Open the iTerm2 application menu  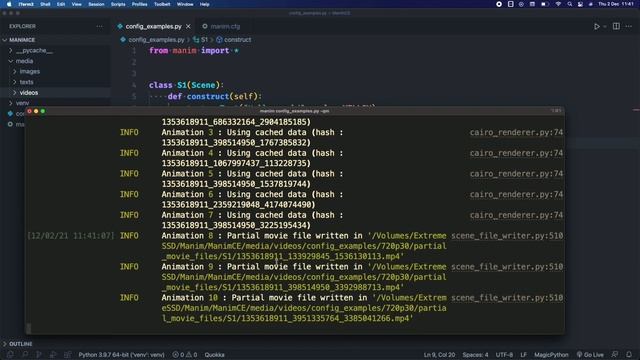(x=26, y=4)
